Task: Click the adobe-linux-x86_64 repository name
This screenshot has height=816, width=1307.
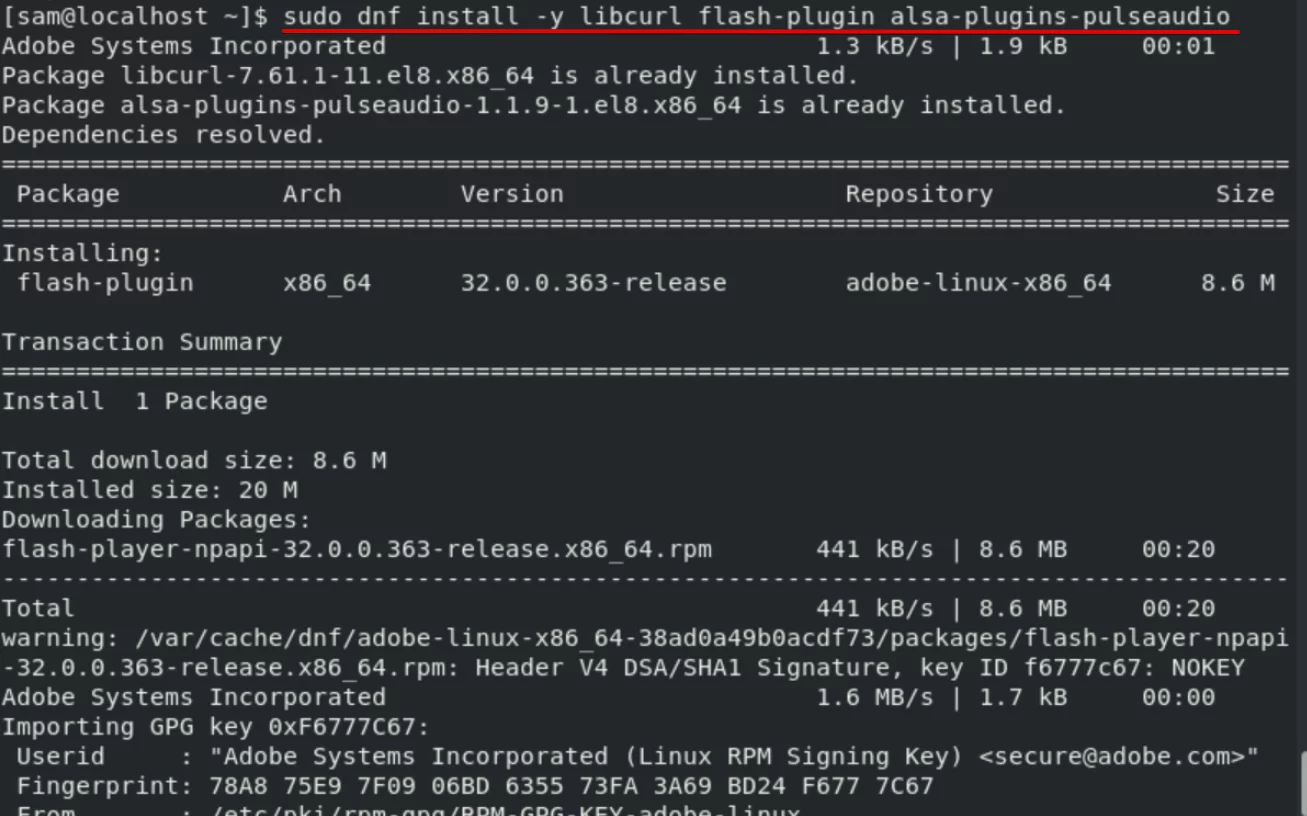Action: coord(978,283)
